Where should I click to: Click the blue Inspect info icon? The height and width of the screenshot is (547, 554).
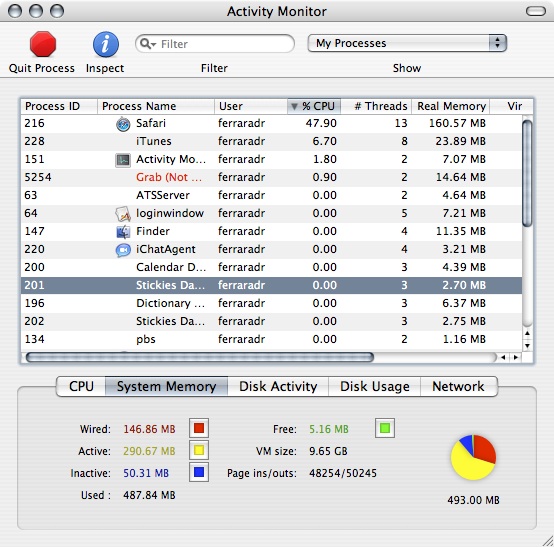pyautogui.click(x=106, y=44)
